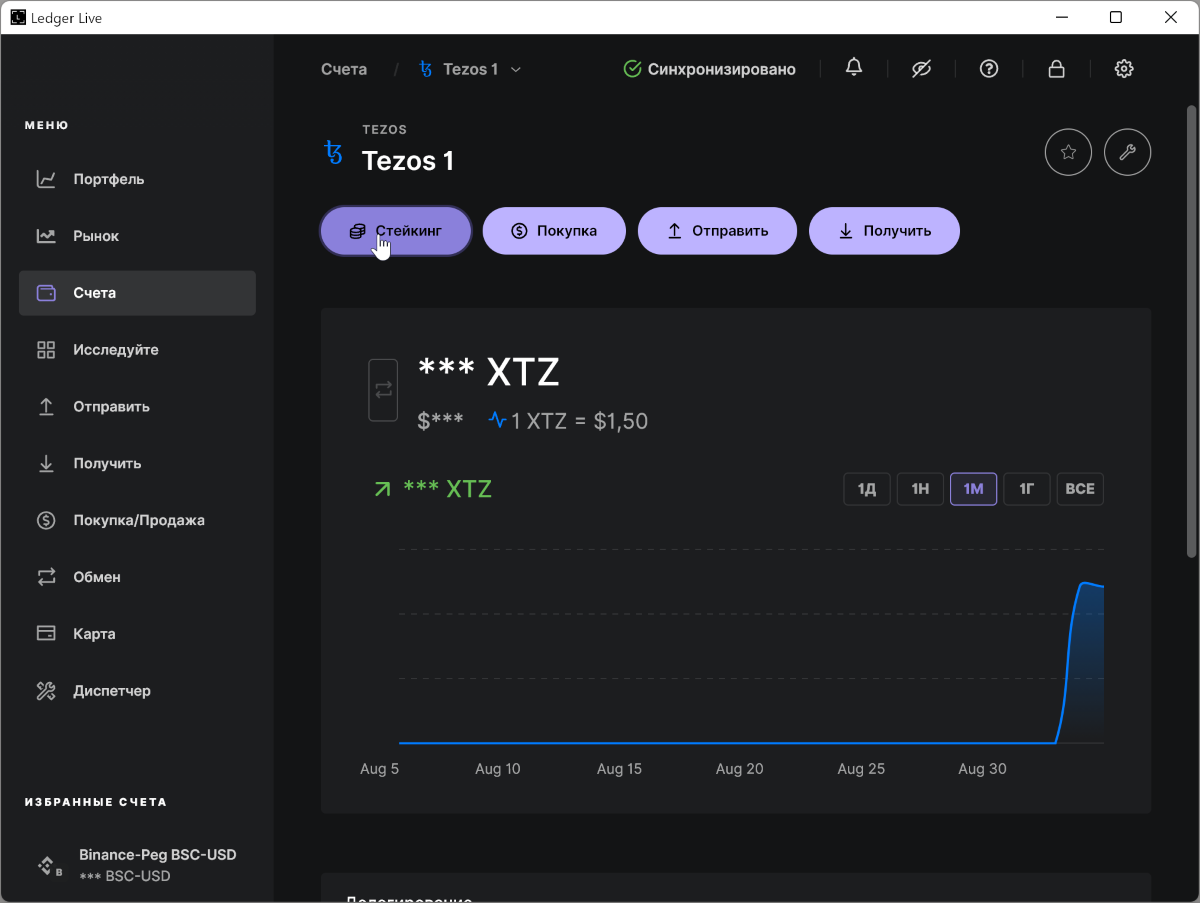Click the blue balance chart line peak

[1086, 582]
